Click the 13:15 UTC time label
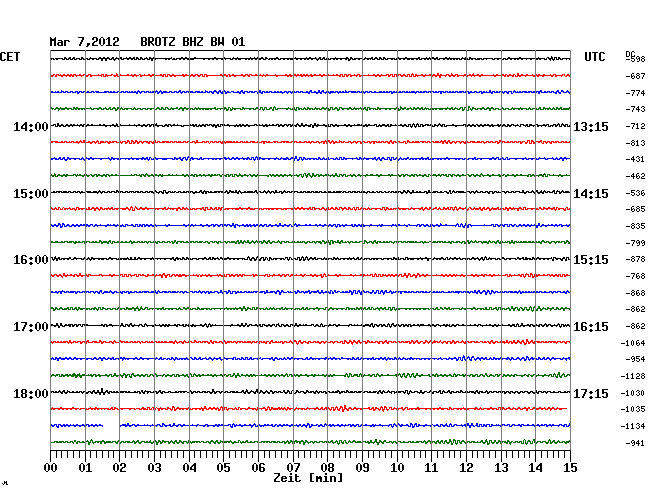 (x=590, y=127)
